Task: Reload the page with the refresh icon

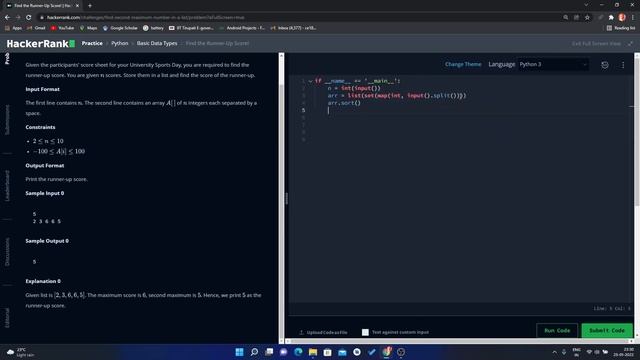Action: pyautogui.click(x=29, y=18)
